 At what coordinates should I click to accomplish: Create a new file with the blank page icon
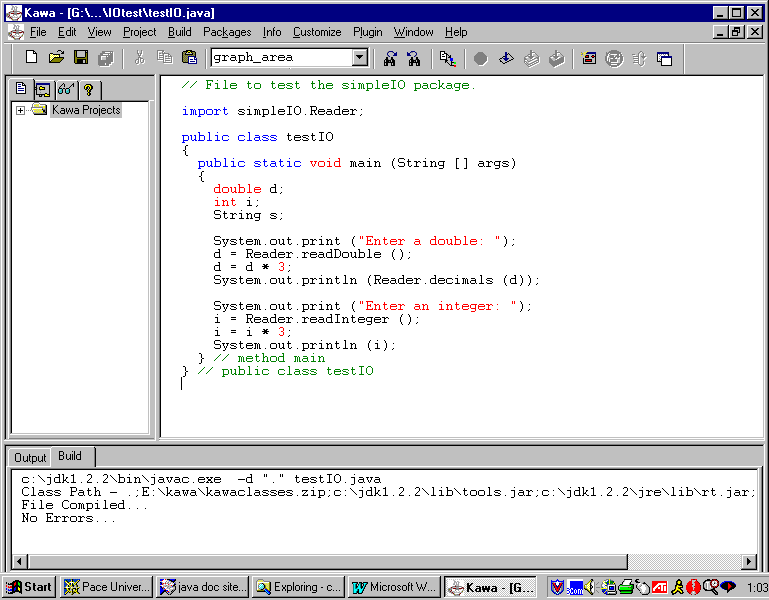(x=31, y=57)
